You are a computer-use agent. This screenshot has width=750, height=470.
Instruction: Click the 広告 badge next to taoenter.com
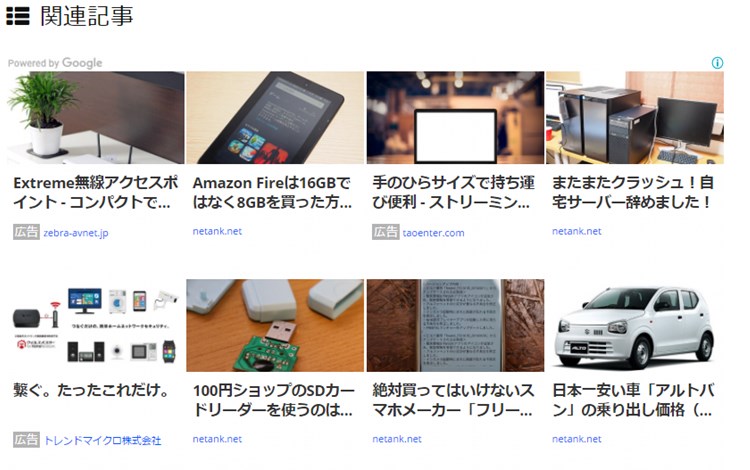[386, 232]
